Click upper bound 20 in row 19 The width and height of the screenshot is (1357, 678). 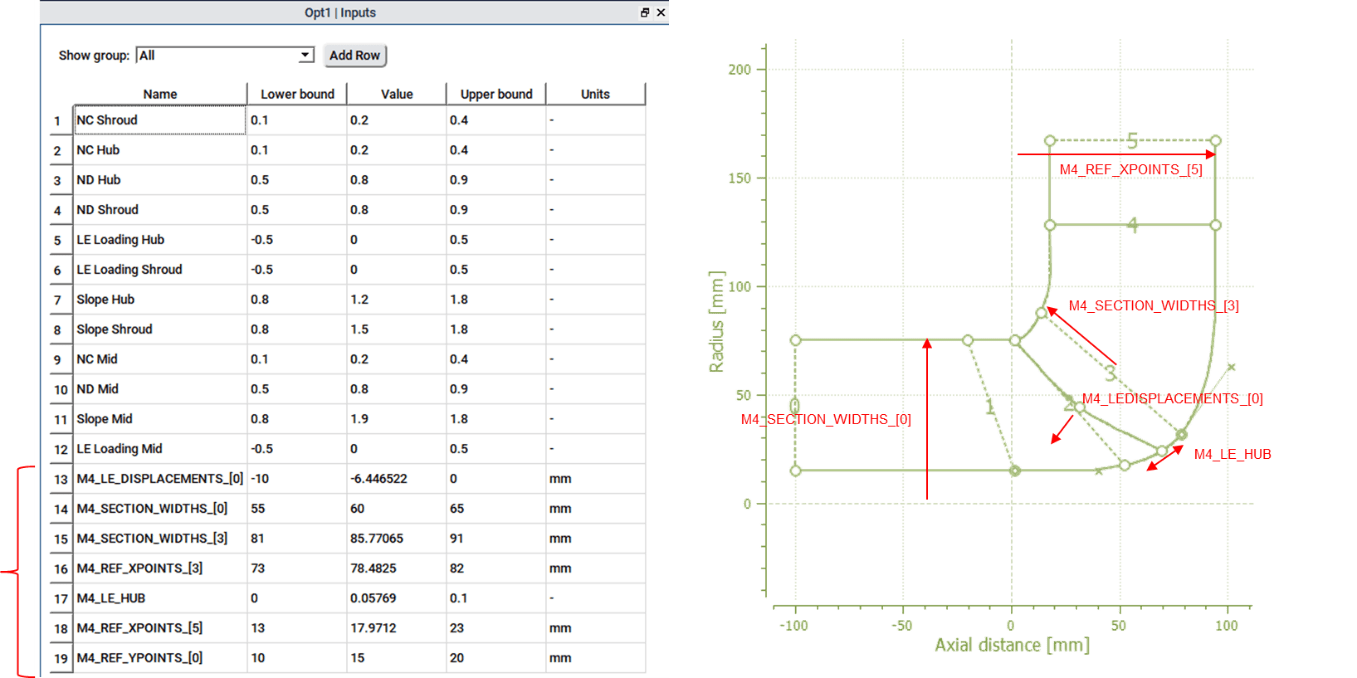pyautogui.click(x=496, y=658)
